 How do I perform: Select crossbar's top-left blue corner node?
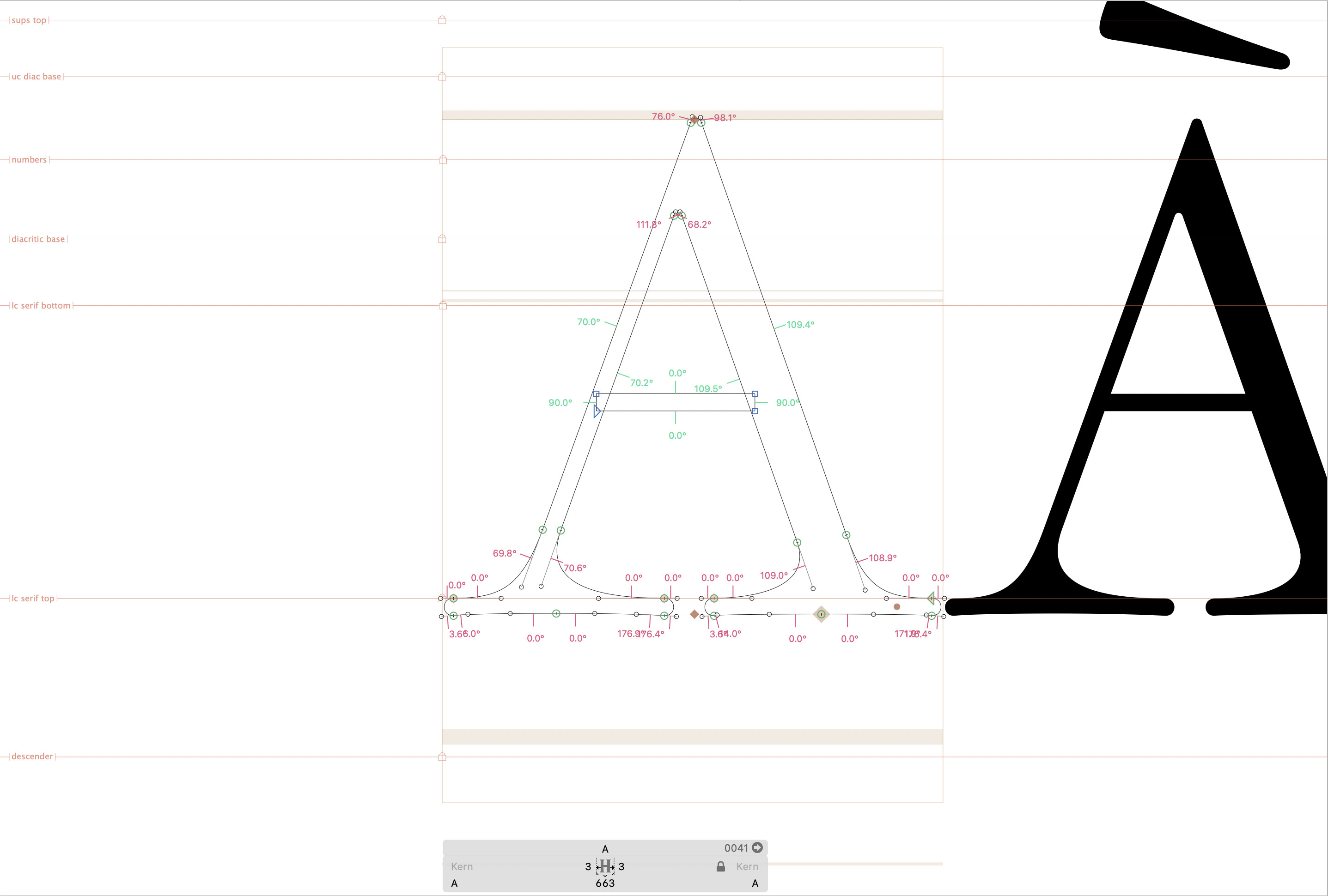pyautogui.click(x=596, y=394)
